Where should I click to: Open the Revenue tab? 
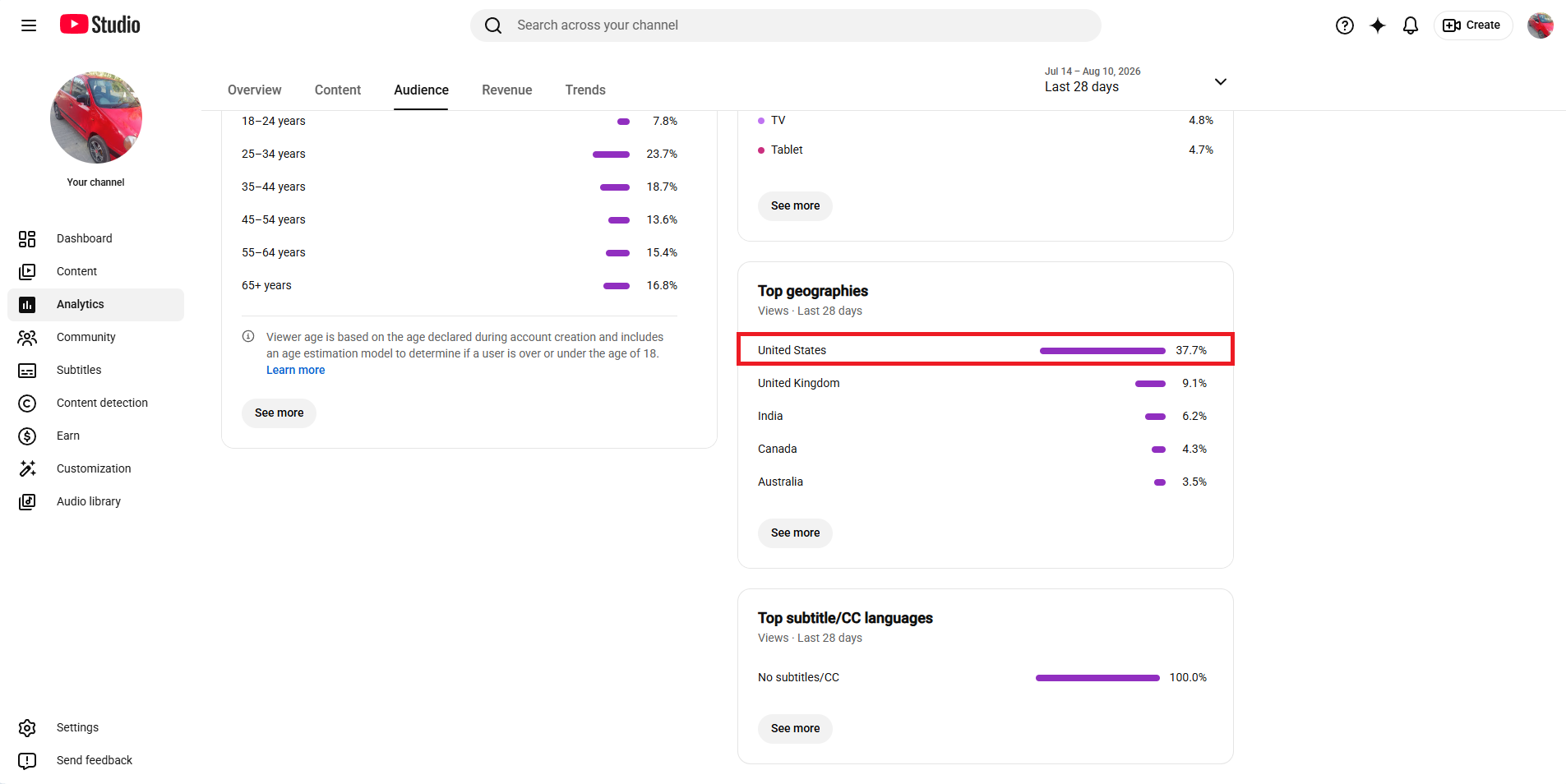tap(507, 90)
